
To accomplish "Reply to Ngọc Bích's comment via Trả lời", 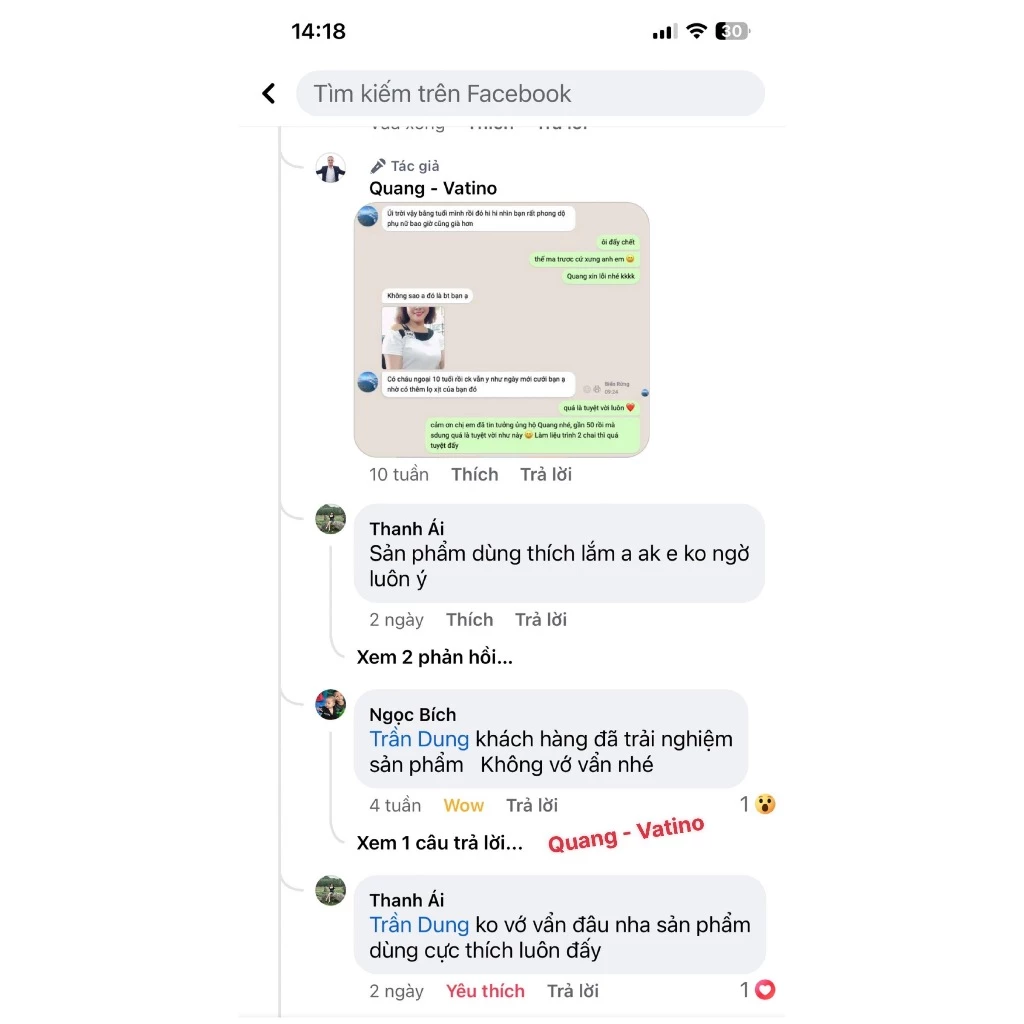I will (532, 805).
